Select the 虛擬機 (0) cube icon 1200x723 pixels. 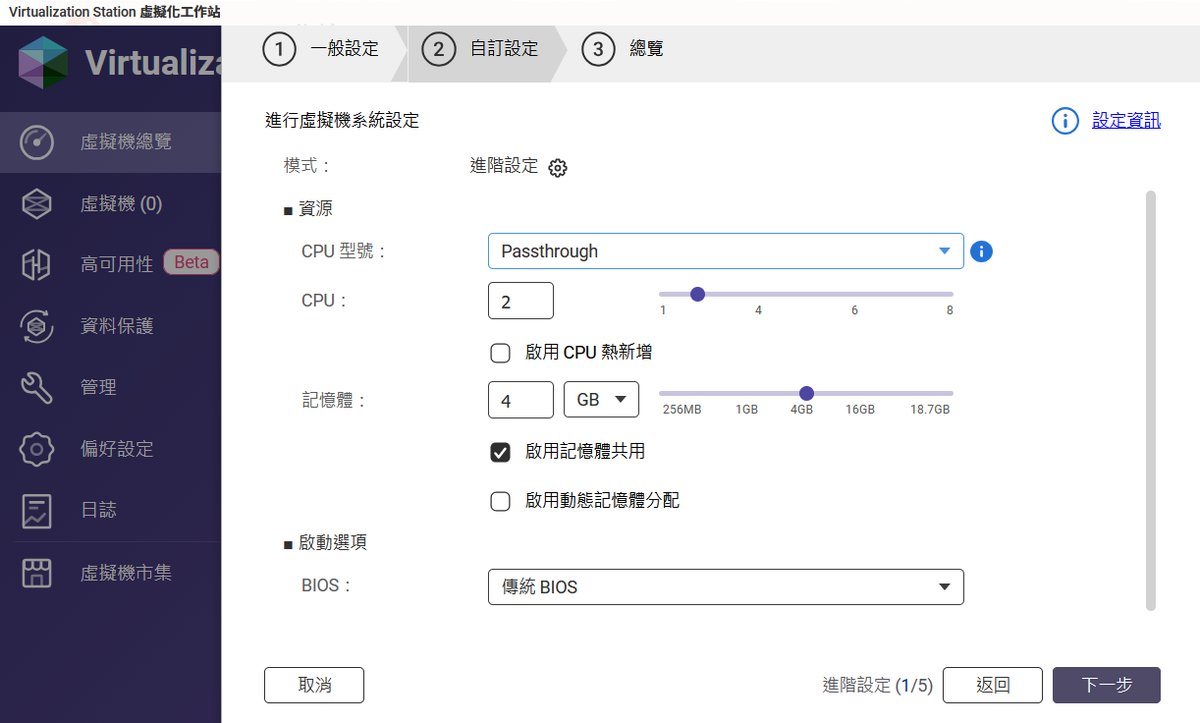tap(37, 204)
